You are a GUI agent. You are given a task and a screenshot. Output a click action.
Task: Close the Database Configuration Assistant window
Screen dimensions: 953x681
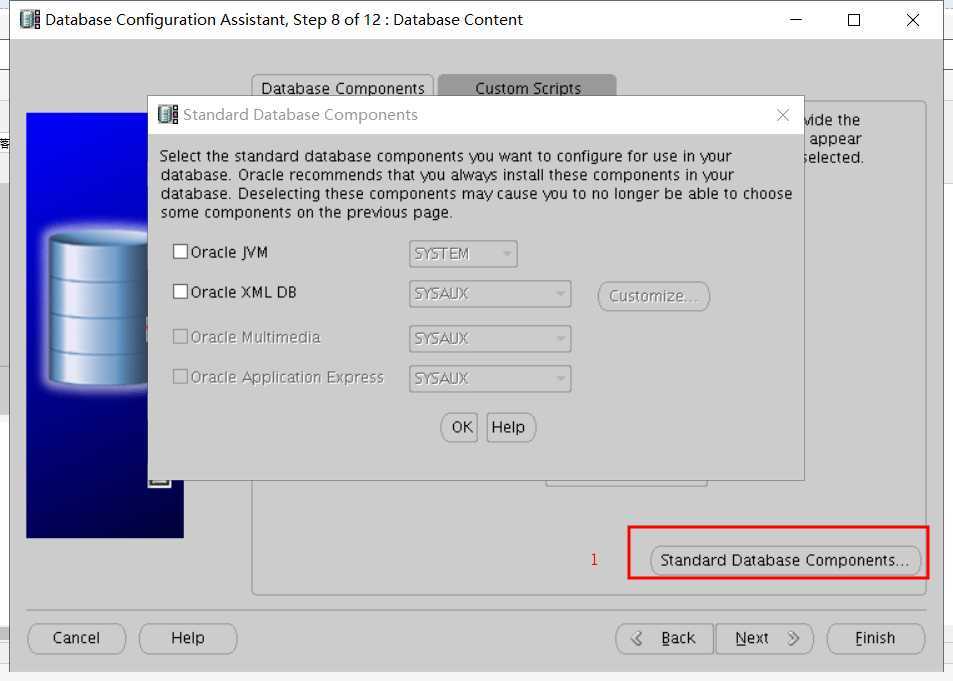(912, 20)
